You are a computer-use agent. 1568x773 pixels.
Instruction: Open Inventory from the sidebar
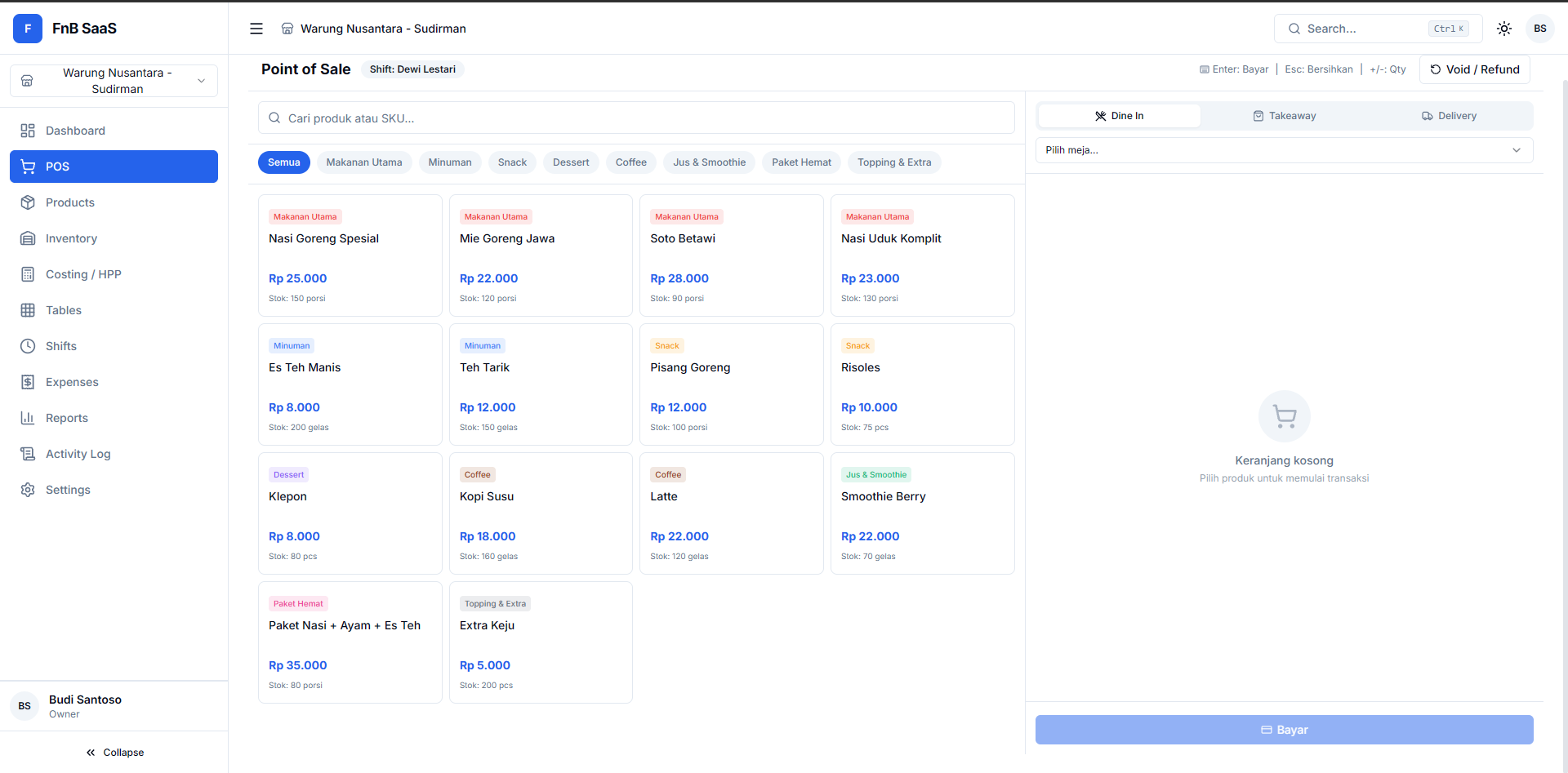(71, 238)
